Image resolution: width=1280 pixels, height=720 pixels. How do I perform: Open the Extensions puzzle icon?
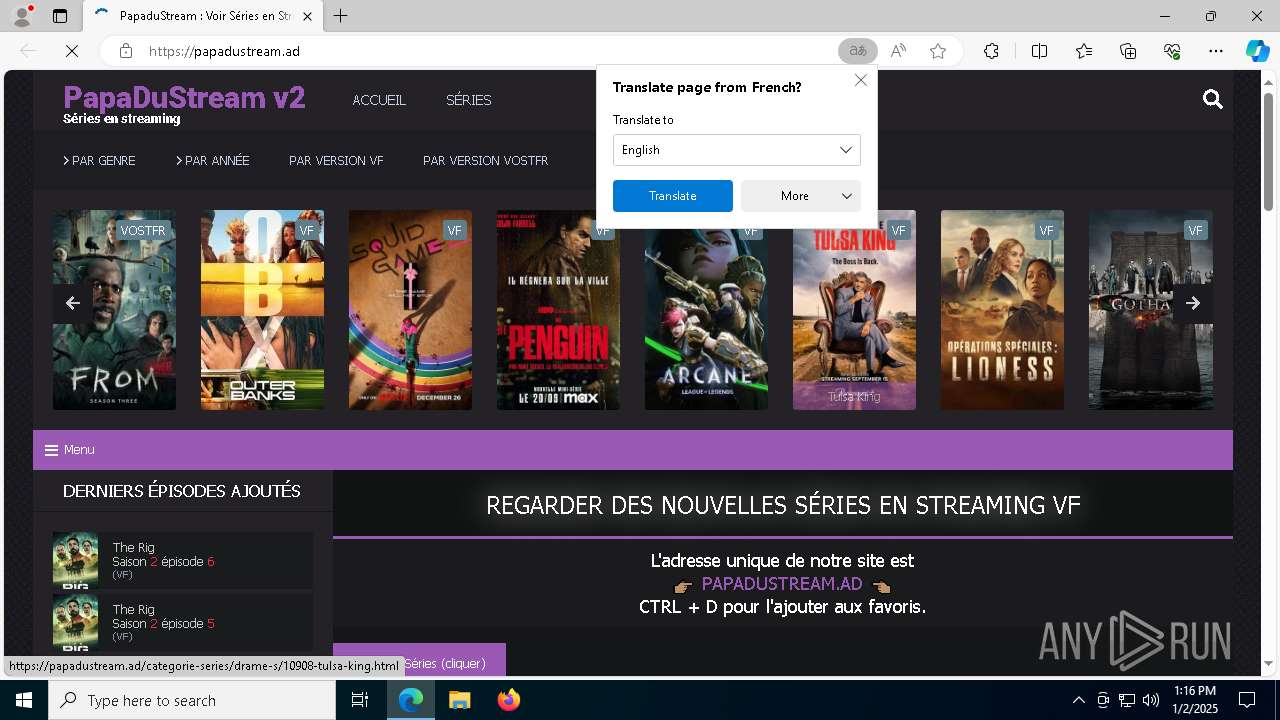pyautogui.click(x=991, y=51)
